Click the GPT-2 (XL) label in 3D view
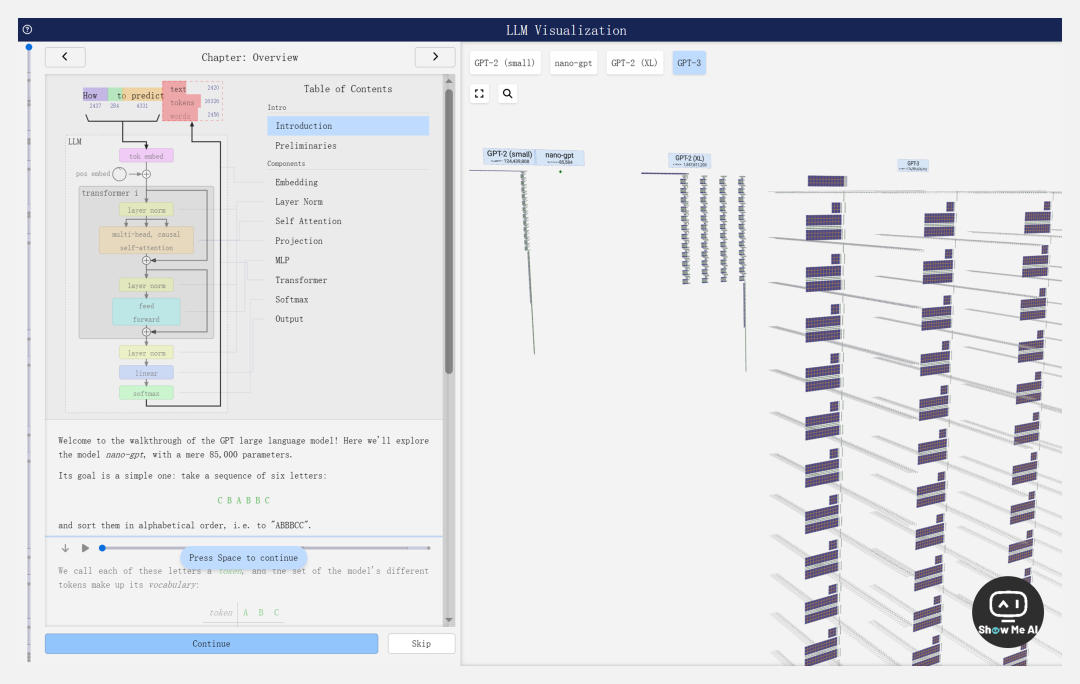This screenshot has height=684, width=1080. click(x=689, y=160)
